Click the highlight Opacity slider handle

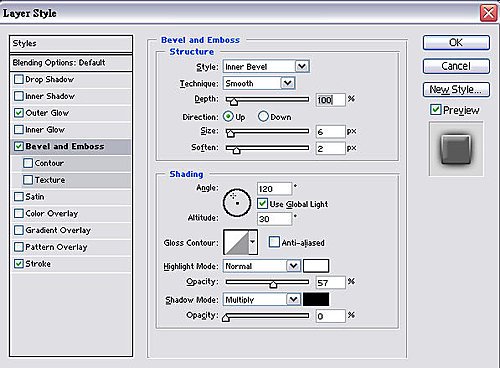coord(273,284)
